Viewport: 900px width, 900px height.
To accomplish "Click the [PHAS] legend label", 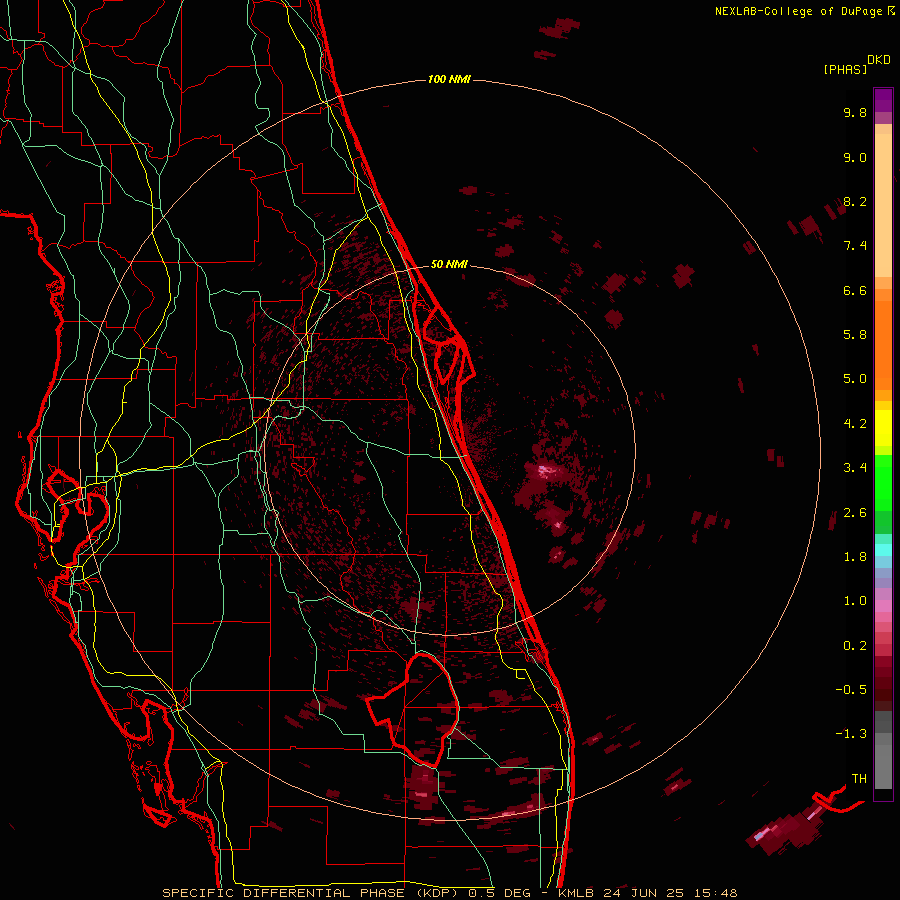I will click(x=845, y=69).
